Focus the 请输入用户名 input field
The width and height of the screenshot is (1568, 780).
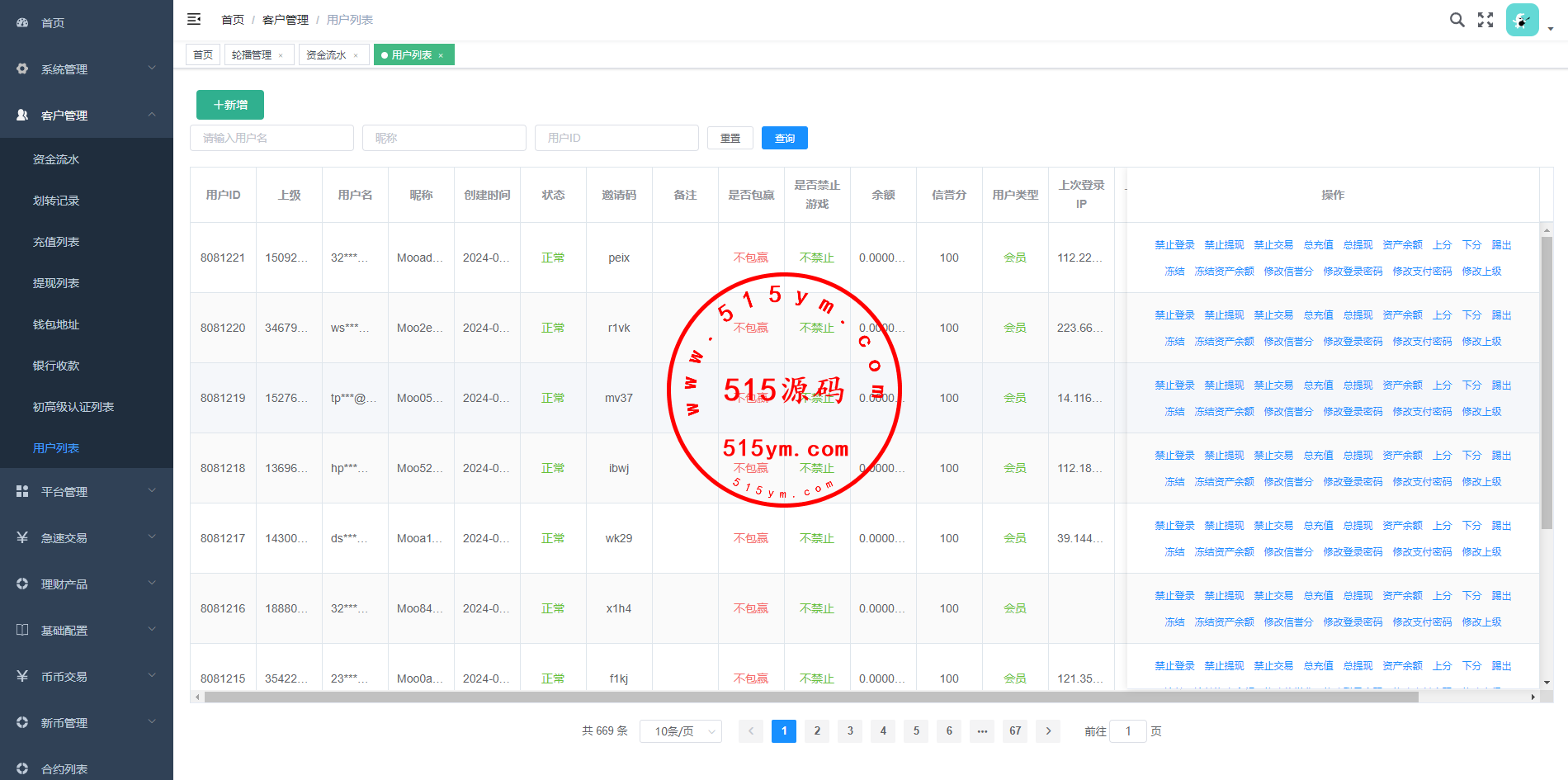[x=272, y=138]
